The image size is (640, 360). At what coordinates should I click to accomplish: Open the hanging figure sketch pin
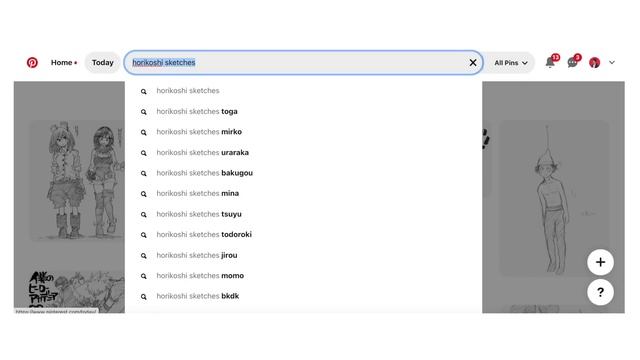pyautogui.click(x=554, y=198)
